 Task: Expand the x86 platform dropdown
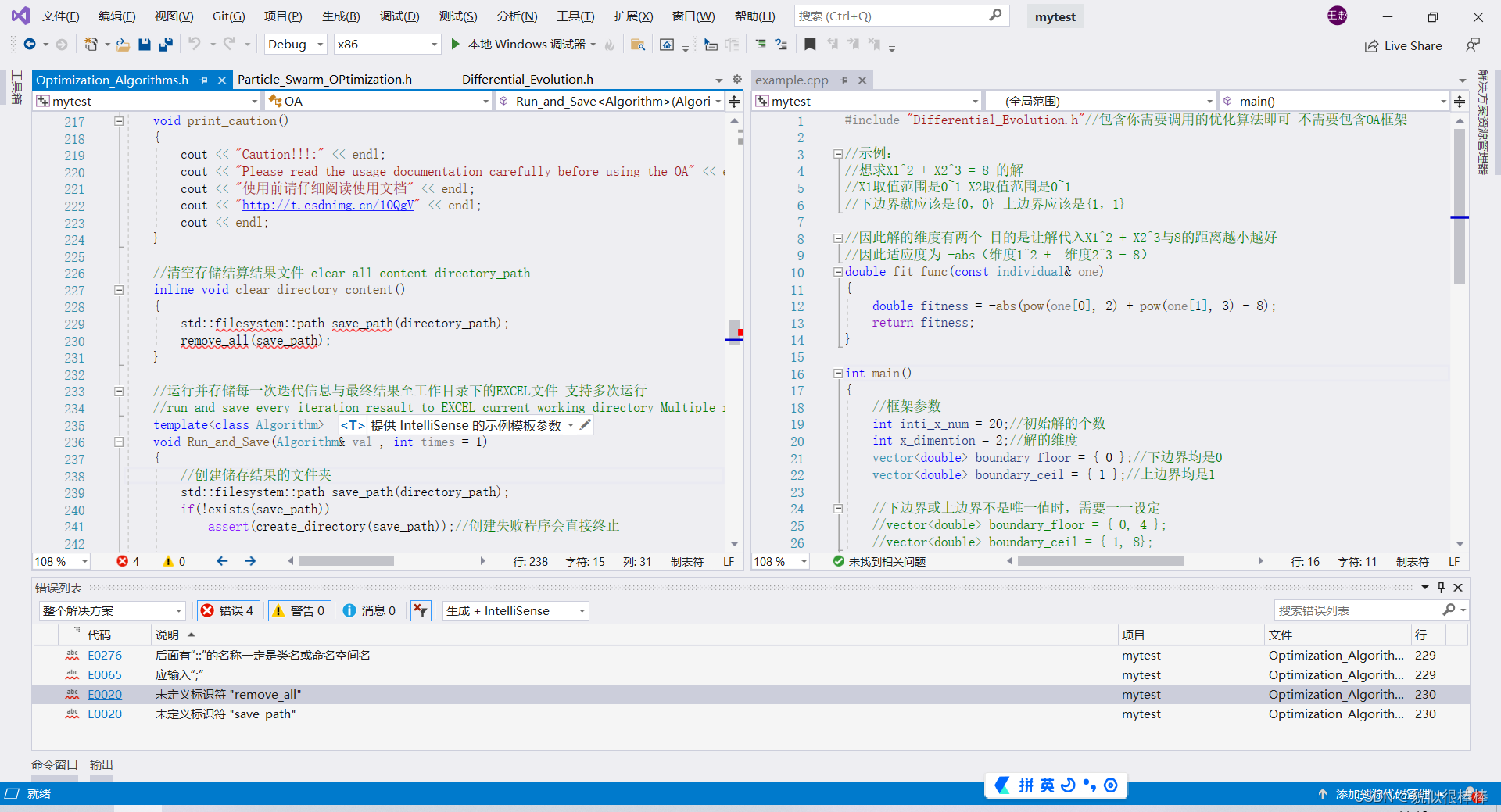[386, 44]
